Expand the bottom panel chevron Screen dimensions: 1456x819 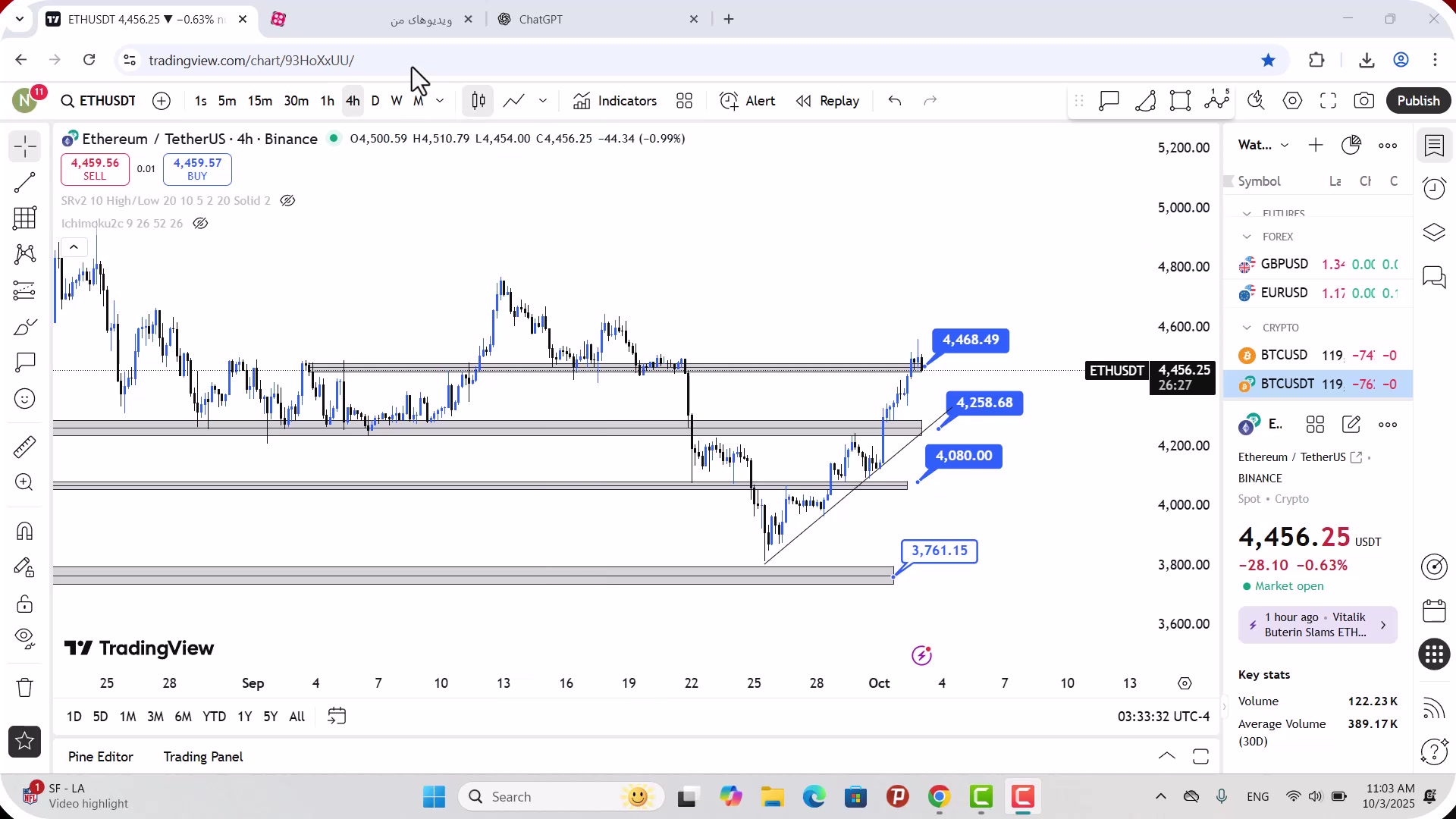click(x=1166, y=756)
